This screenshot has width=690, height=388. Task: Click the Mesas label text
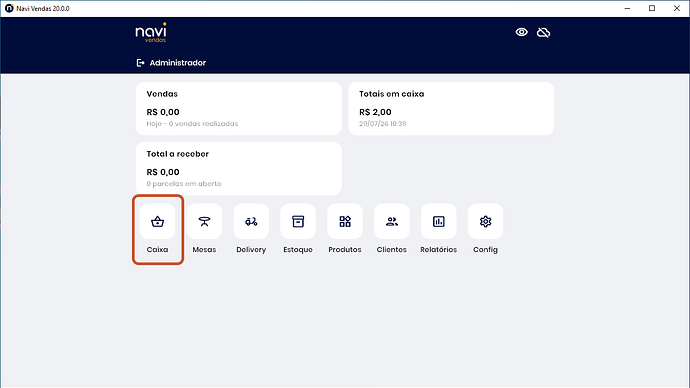coord(204,249)
